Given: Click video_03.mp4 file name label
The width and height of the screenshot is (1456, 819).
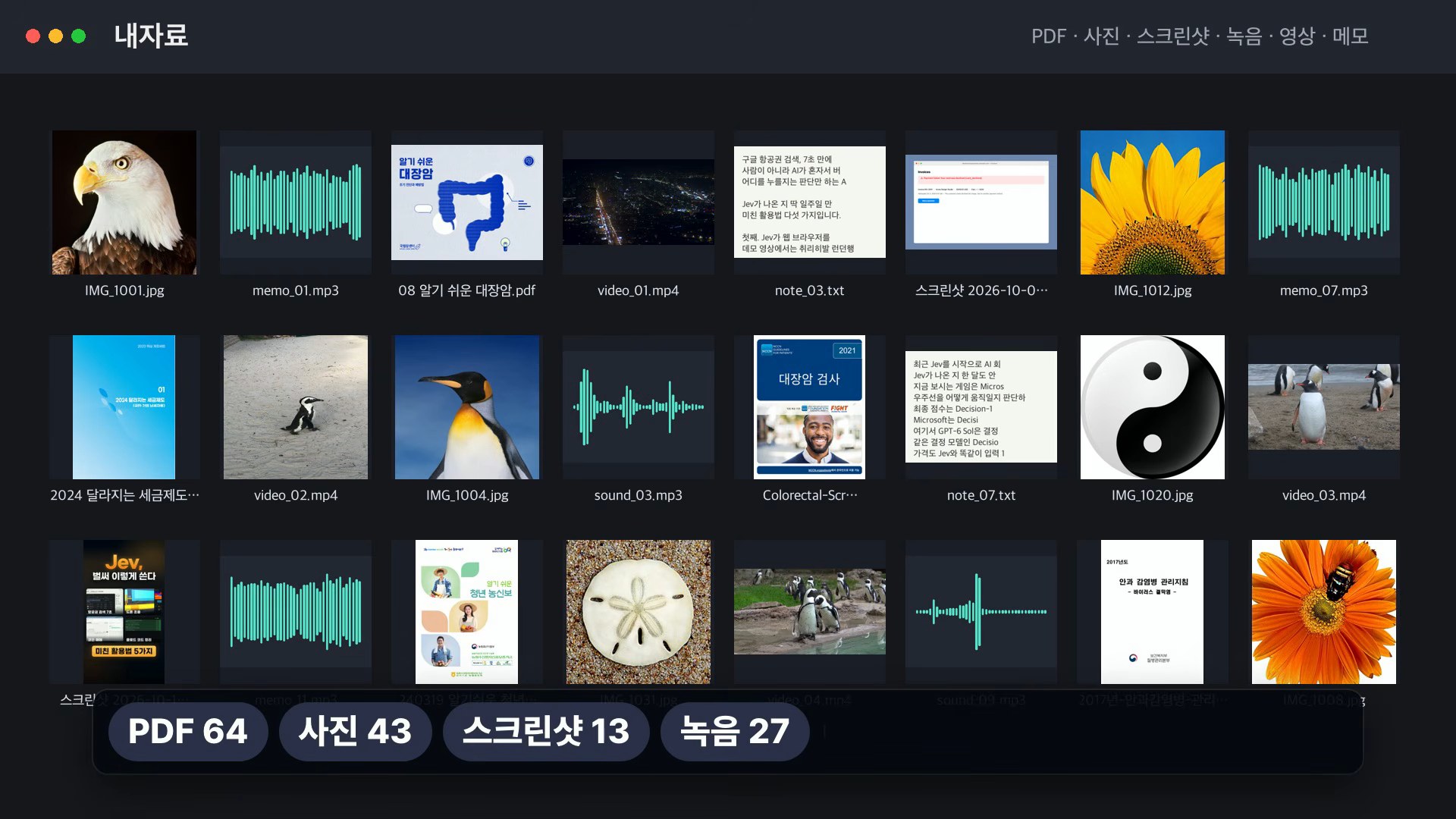Looking at the screenshot, I should 1324,495.
